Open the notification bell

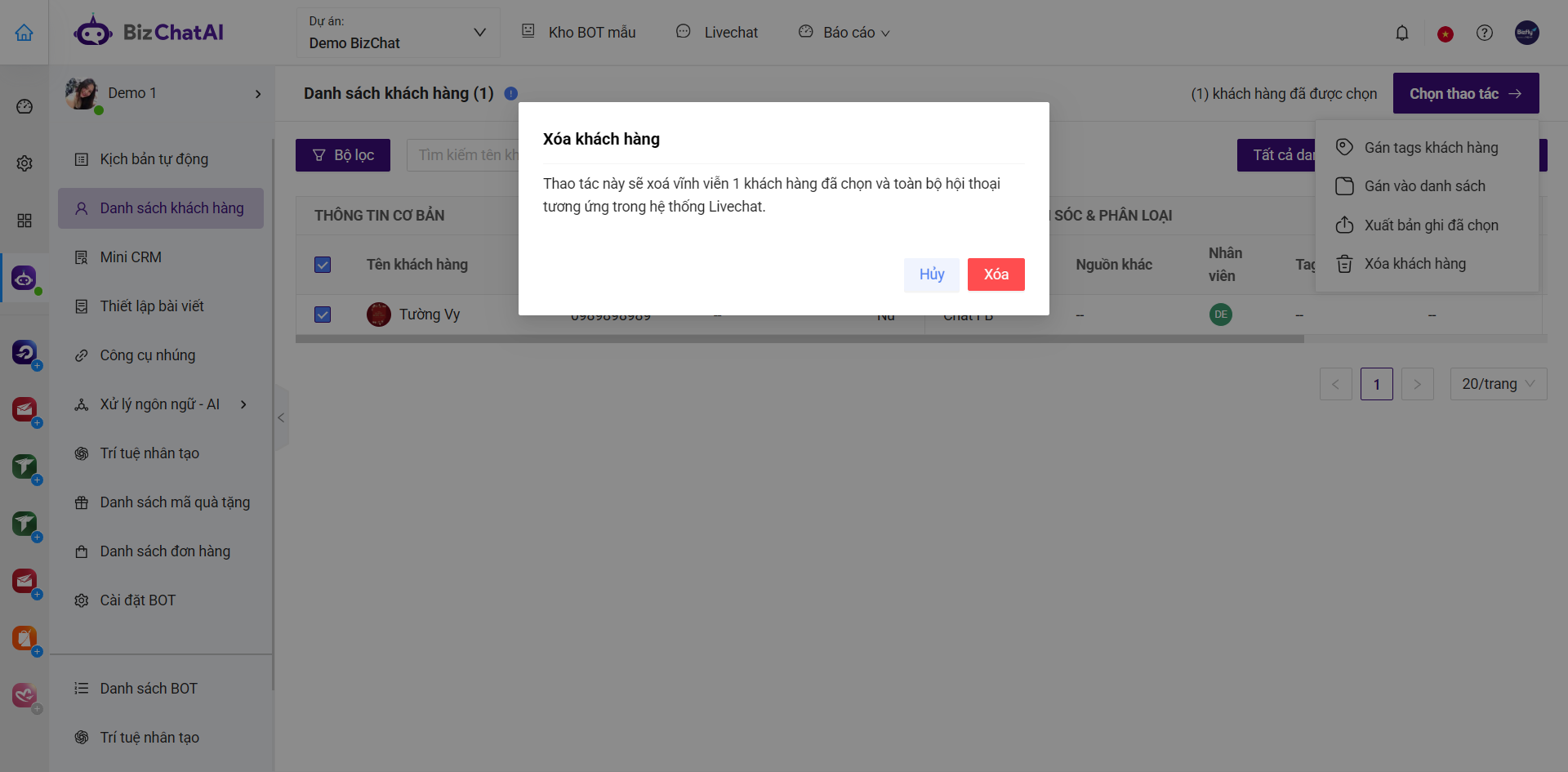click(1401, 33)
